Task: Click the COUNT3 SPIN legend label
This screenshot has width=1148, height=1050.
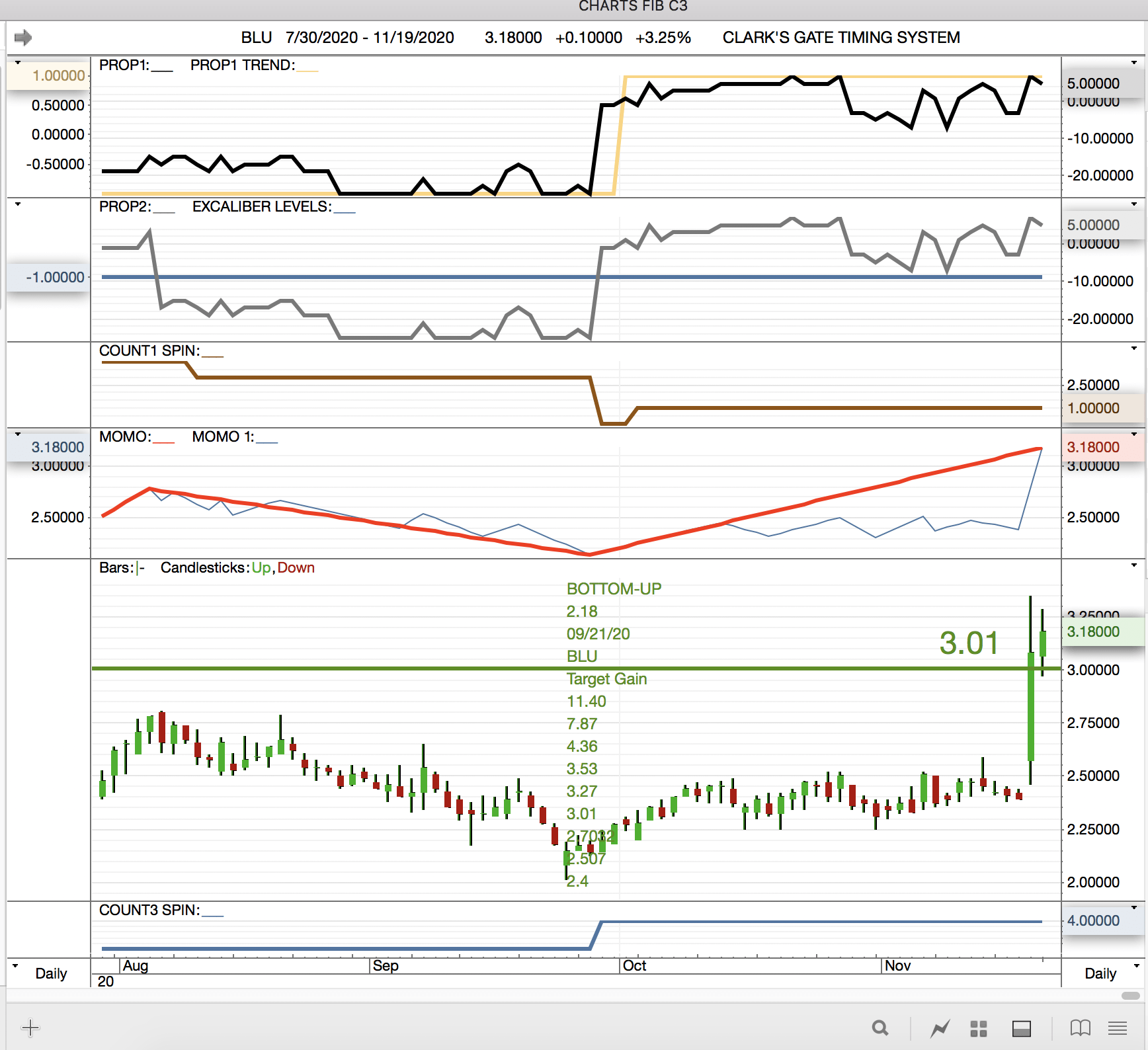Action: pyautogui.click(x=149, y=910)
